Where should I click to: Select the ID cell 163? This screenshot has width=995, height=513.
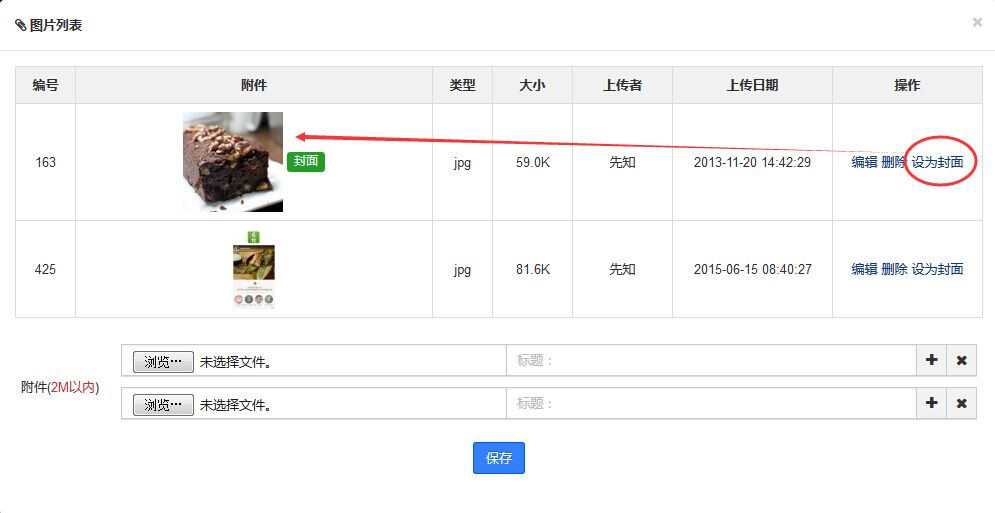point(46,162)
